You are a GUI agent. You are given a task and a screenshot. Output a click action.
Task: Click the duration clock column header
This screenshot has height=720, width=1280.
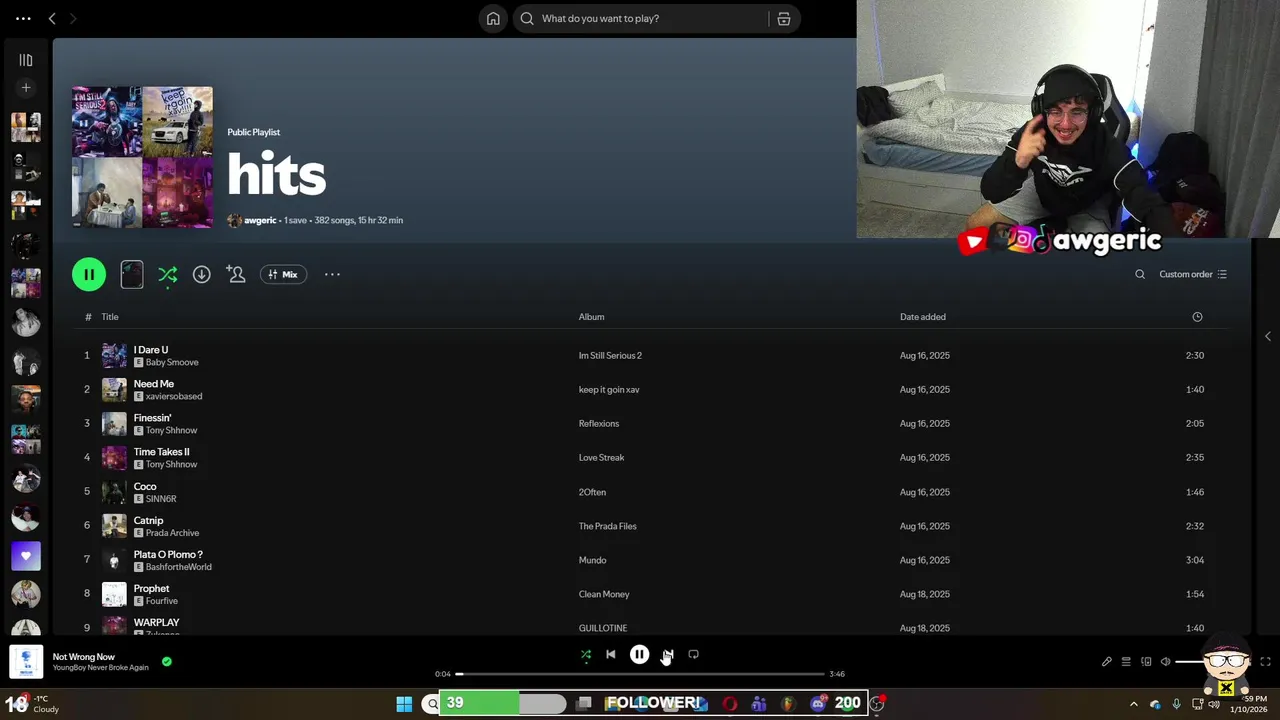click(x=1197, y=317)
